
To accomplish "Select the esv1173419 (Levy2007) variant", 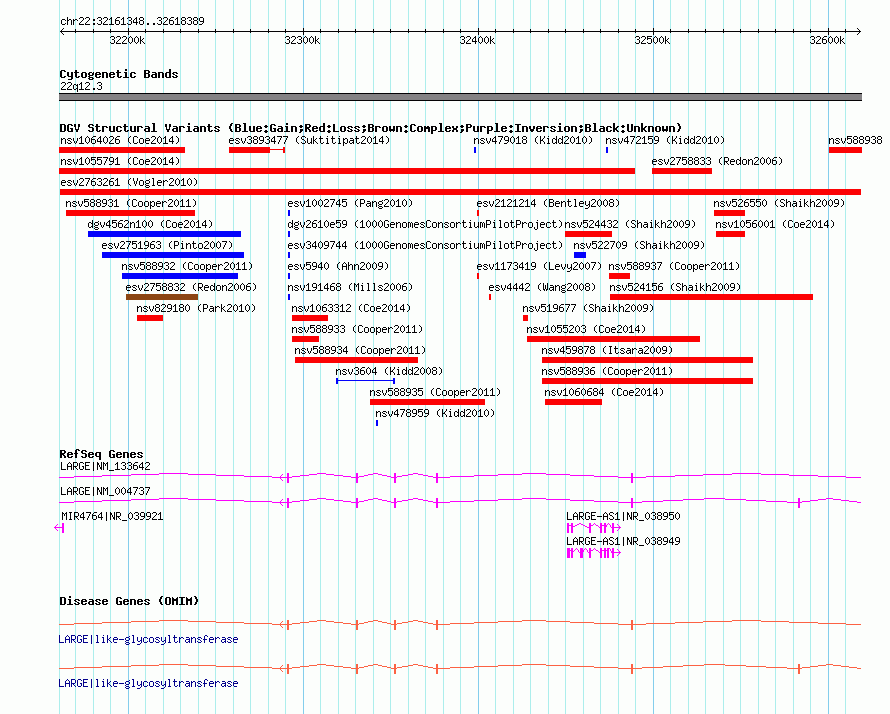I will 539,266.
